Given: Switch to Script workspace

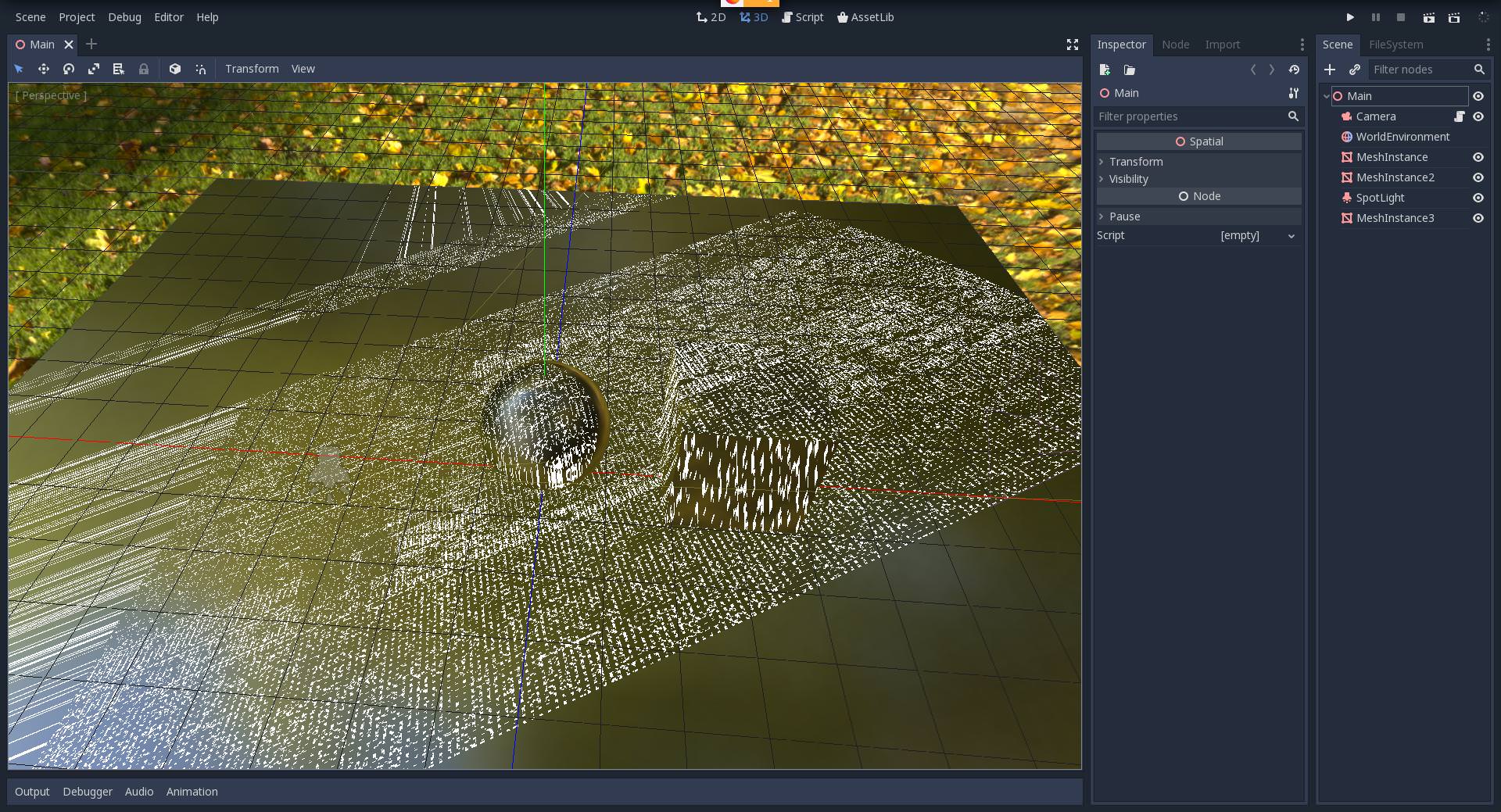Looking at the screenshot, I should [803, 17].
